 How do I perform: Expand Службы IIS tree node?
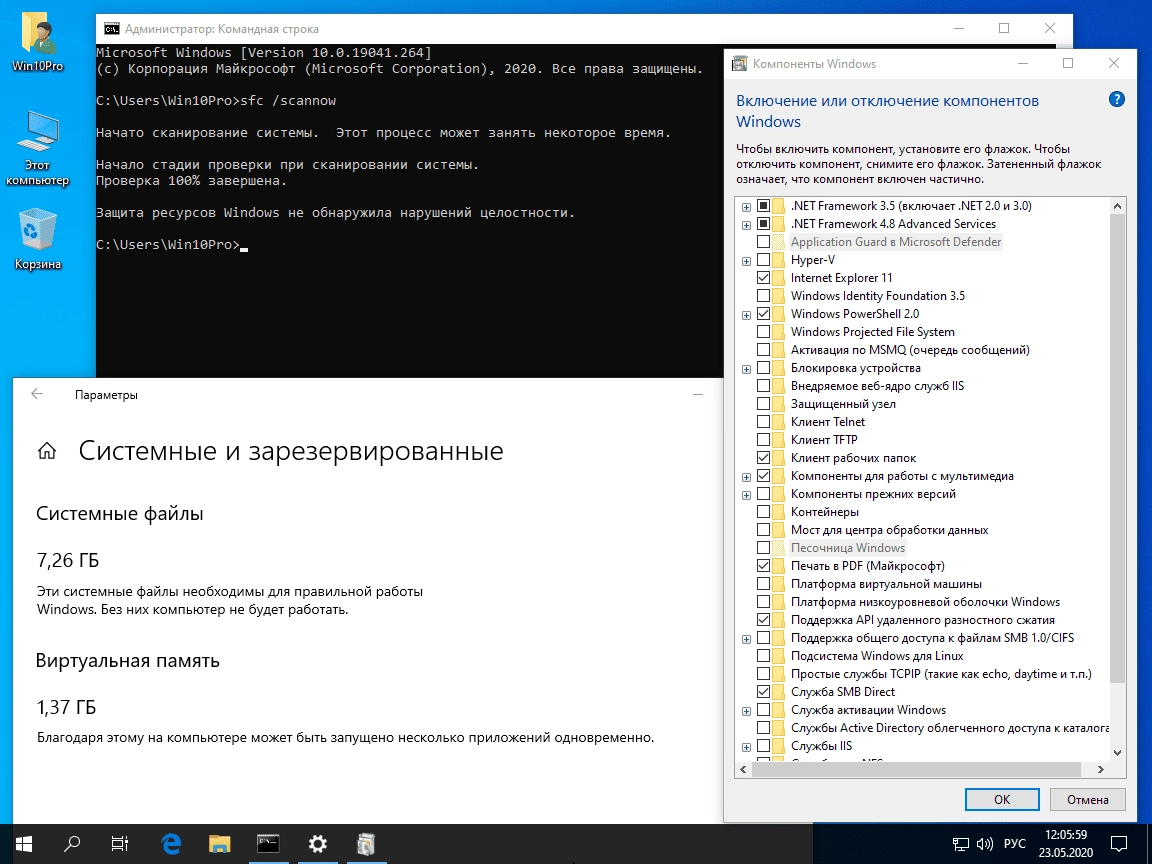click(x=746, y=747)
